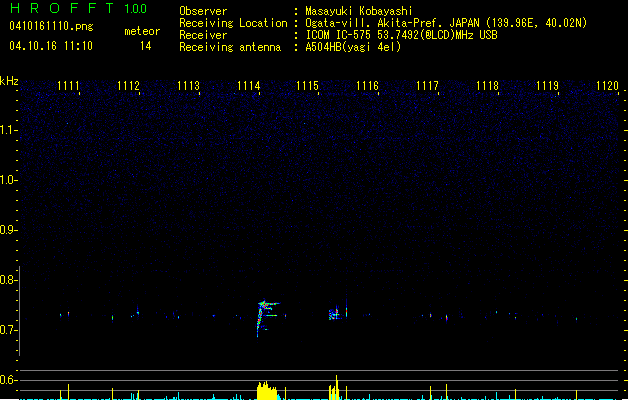Click the 1.1 kHz frequency label

click(x=8, y=130)
